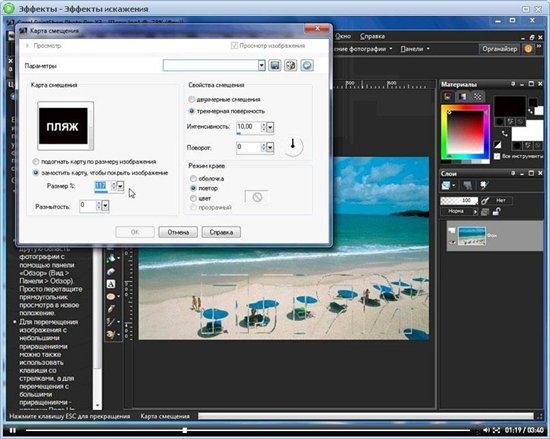
Task: Open the Справка menu
Action: (373, 36)
